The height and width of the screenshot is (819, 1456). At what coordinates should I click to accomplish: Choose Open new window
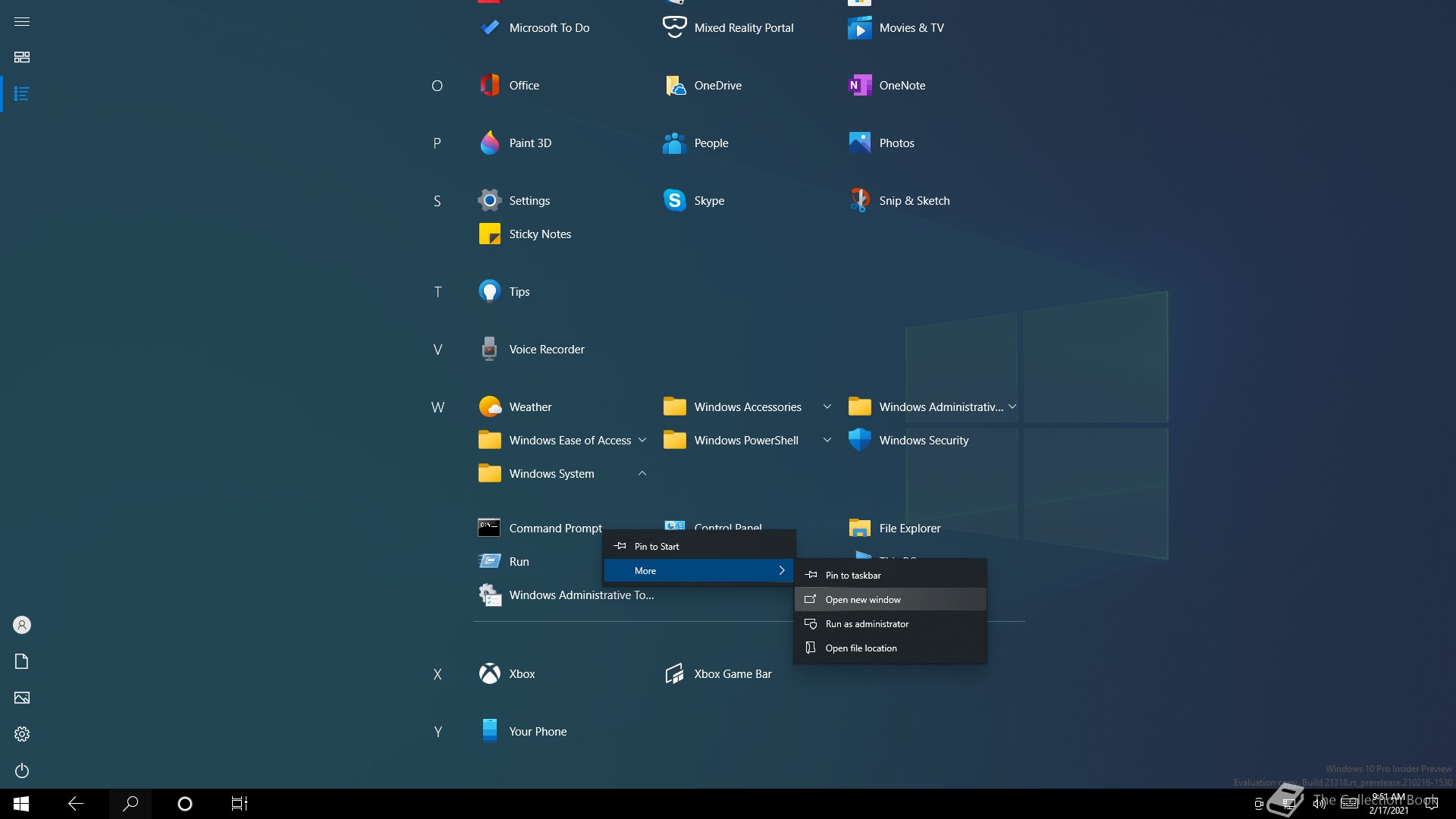point(890,600)
